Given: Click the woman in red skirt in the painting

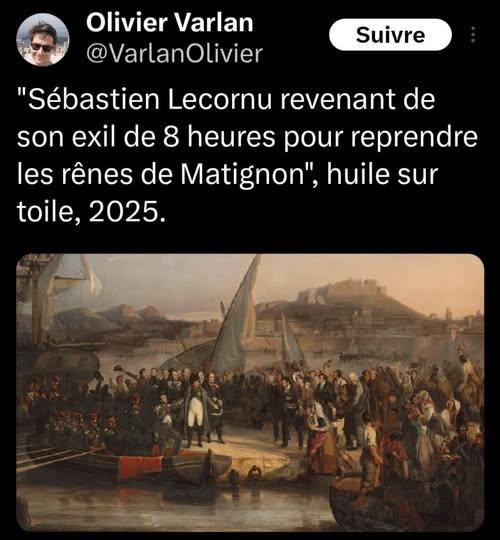Looking at the screenshot, I should [320, 437].
